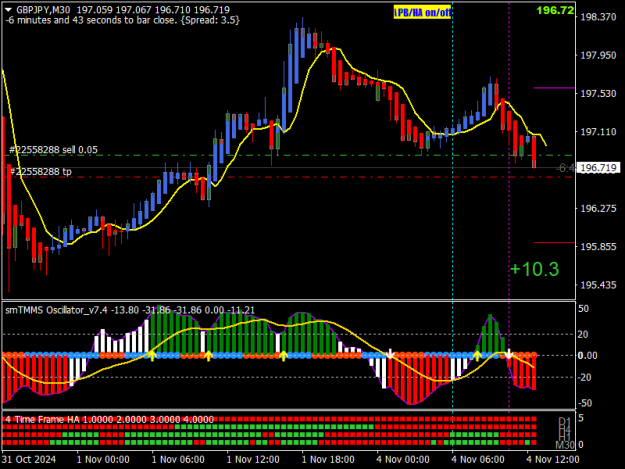This screenshot has height=469, width=625.
Task: Click the GBPJPY,M30 chart title
Action: [43, 10]
